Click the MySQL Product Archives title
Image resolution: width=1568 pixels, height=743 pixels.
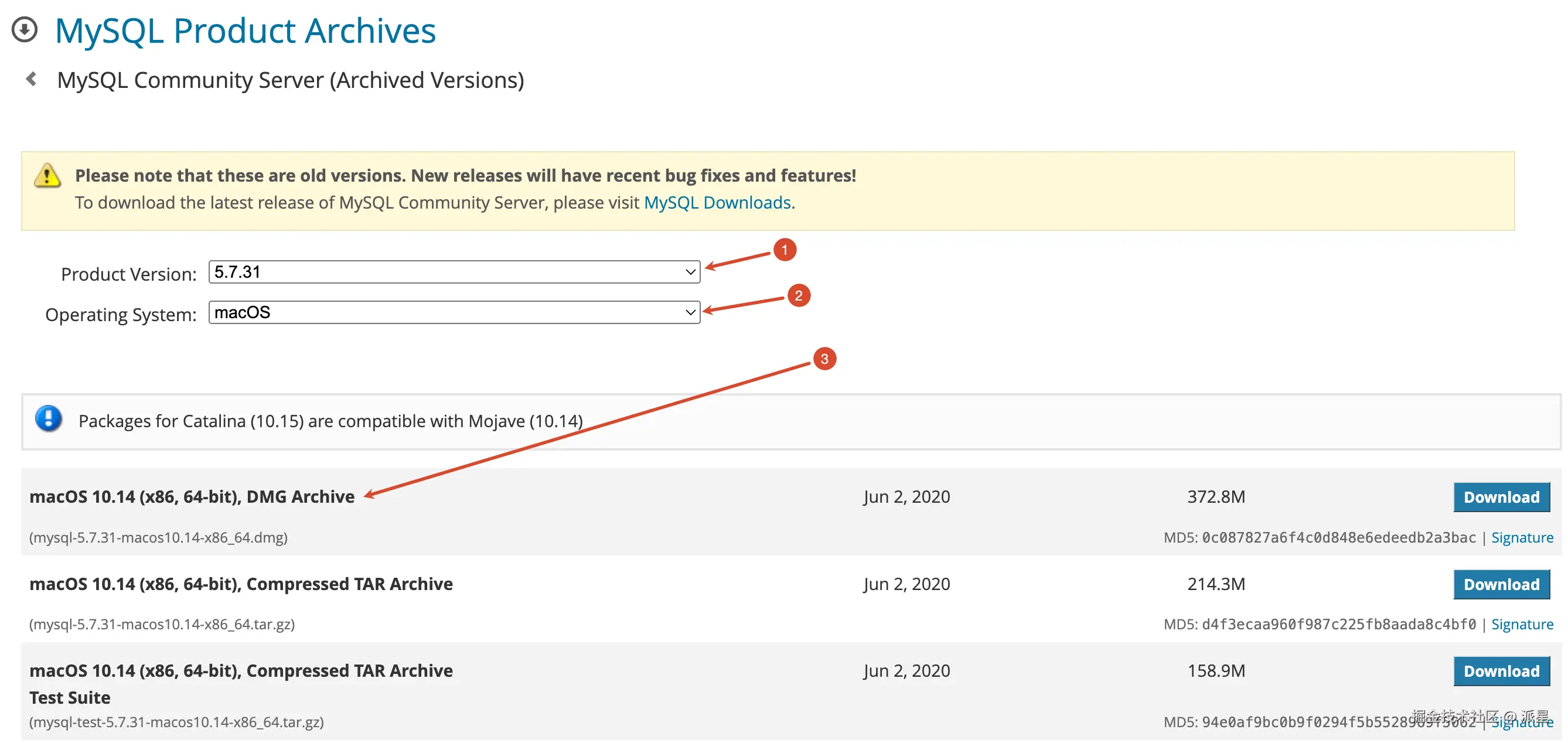(x=246, y=30)
